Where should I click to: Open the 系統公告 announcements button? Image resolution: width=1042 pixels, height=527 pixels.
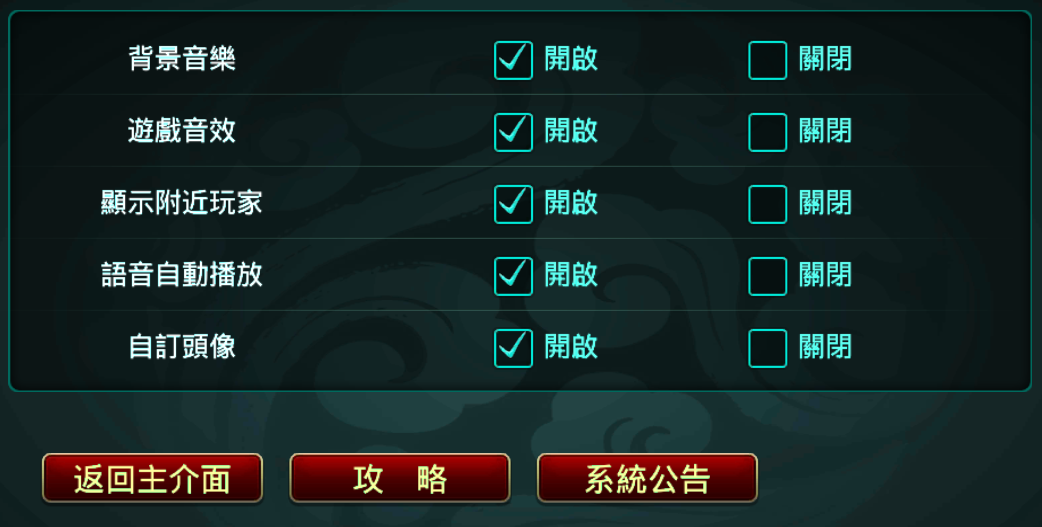tap(647, 479)
